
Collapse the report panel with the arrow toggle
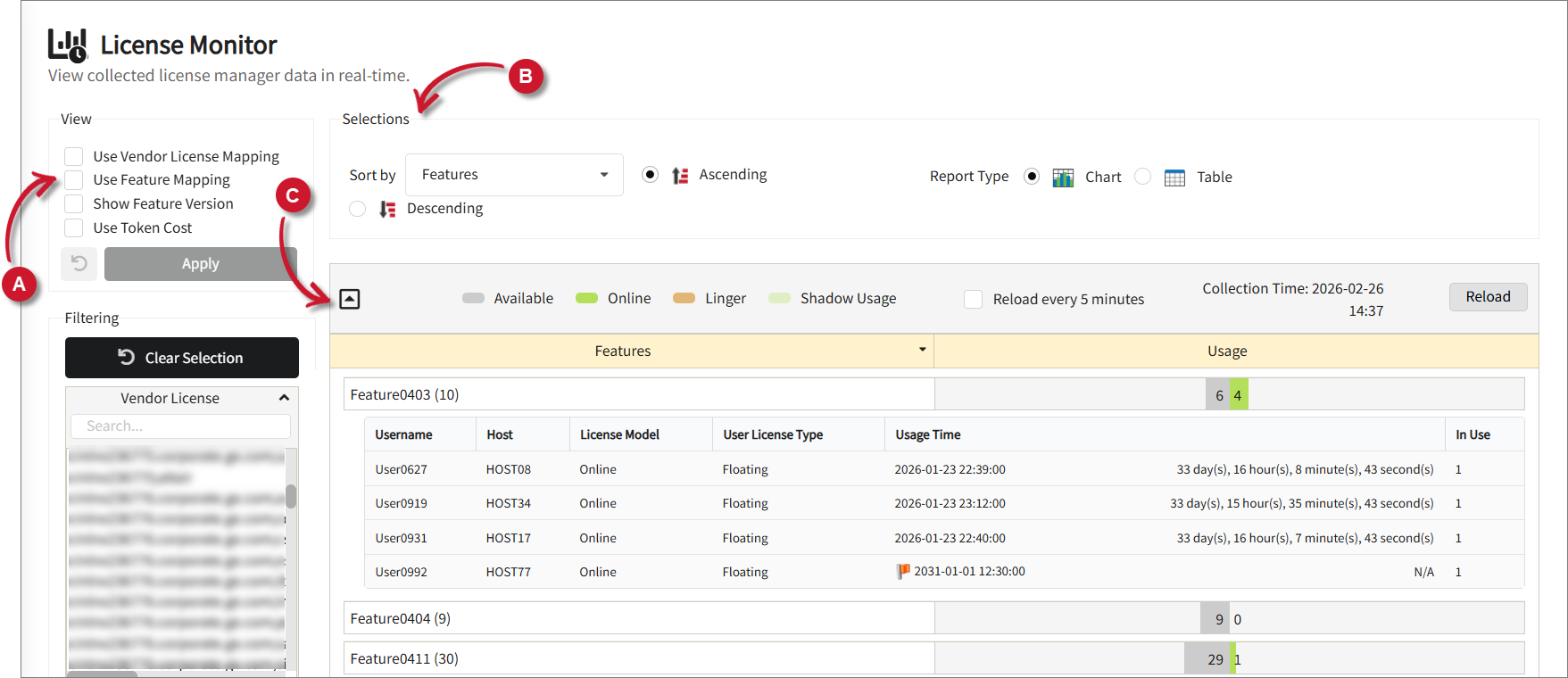pos(350,299)
